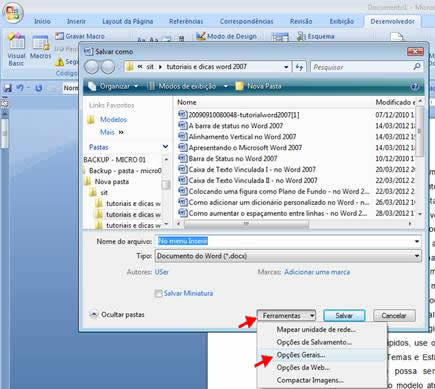Click the file list horizontal scrollbar
The image size is (435, 389).
point(246,224)
